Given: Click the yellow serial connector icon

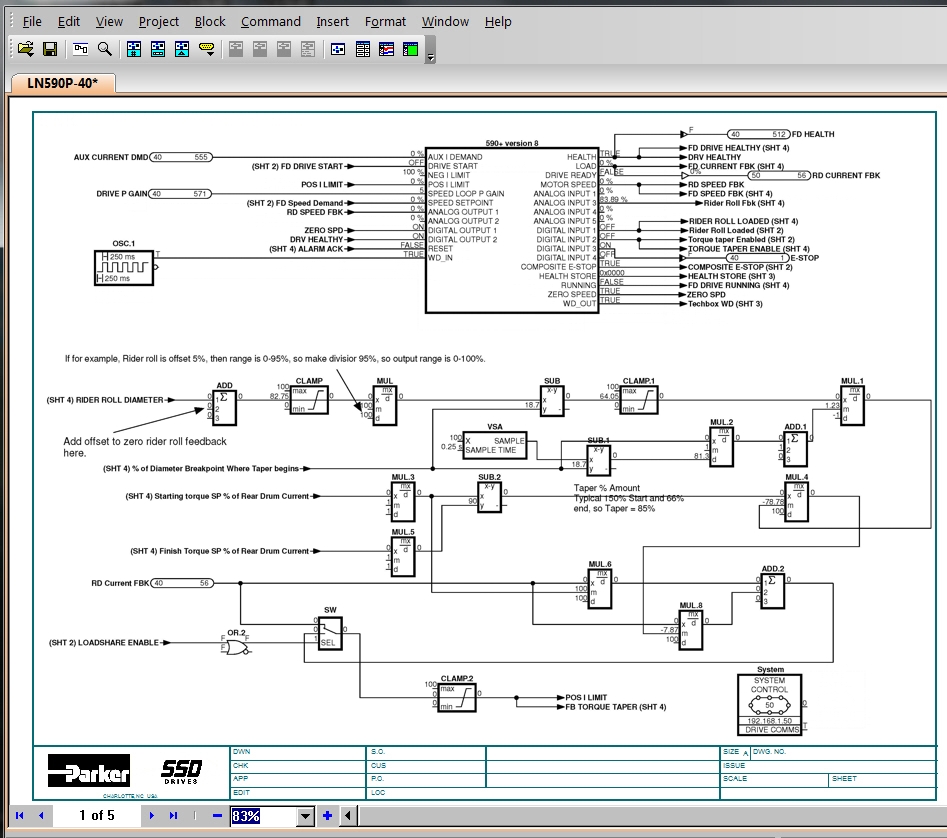Looking at the screenshot, I should click(207, 48).
